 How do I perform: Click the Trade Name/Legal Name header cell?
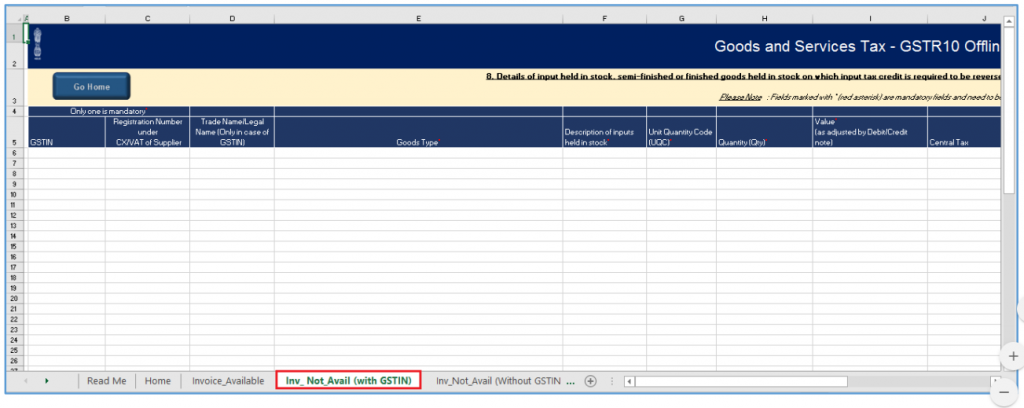click(x=232, y=132)
